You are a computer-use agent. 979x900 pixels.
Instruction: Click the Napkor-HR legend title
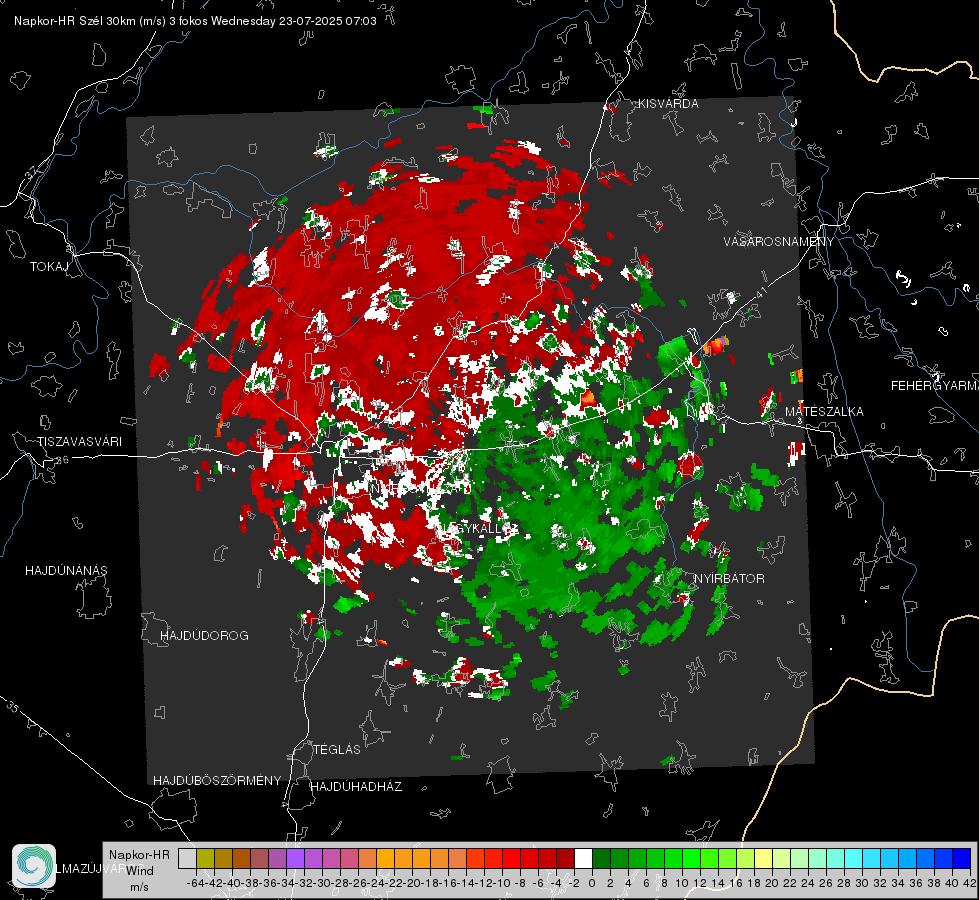(x=139, y=855)
